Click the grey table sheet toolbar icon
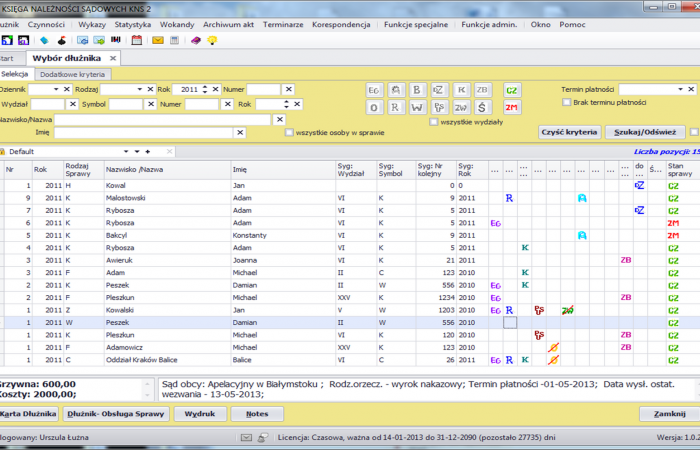The width and height of the screenshot is (700, 450). pyautogui.click(x=175, y=40)
